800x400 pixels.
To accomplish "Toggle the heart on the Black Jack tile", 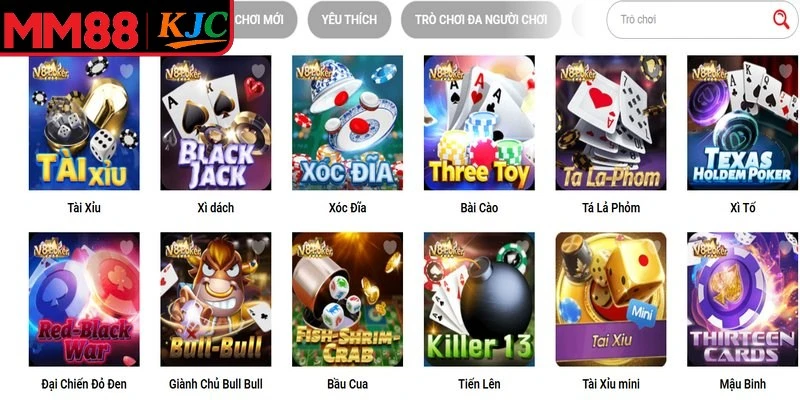I will [258, 71].
